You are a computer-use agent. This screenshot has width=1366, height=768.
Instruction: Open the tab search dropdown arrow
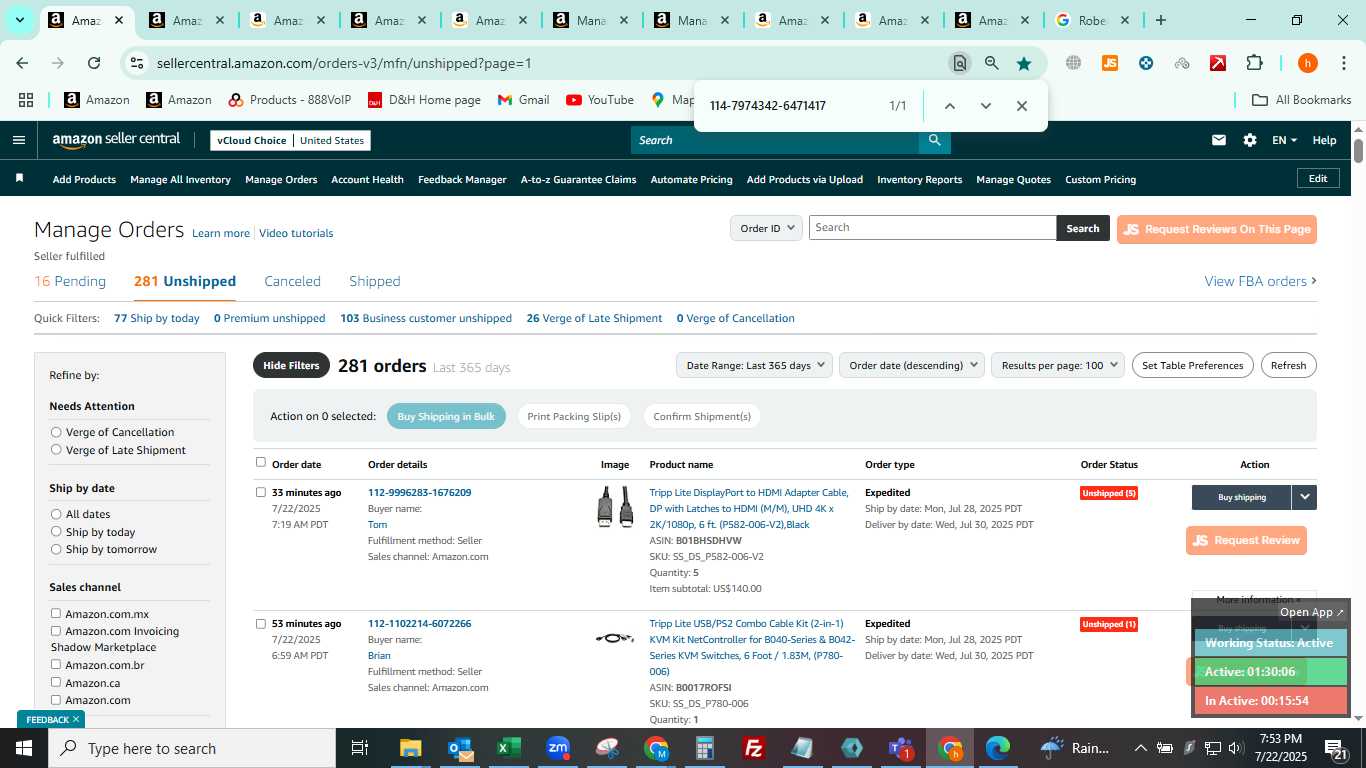click(19, 20)
